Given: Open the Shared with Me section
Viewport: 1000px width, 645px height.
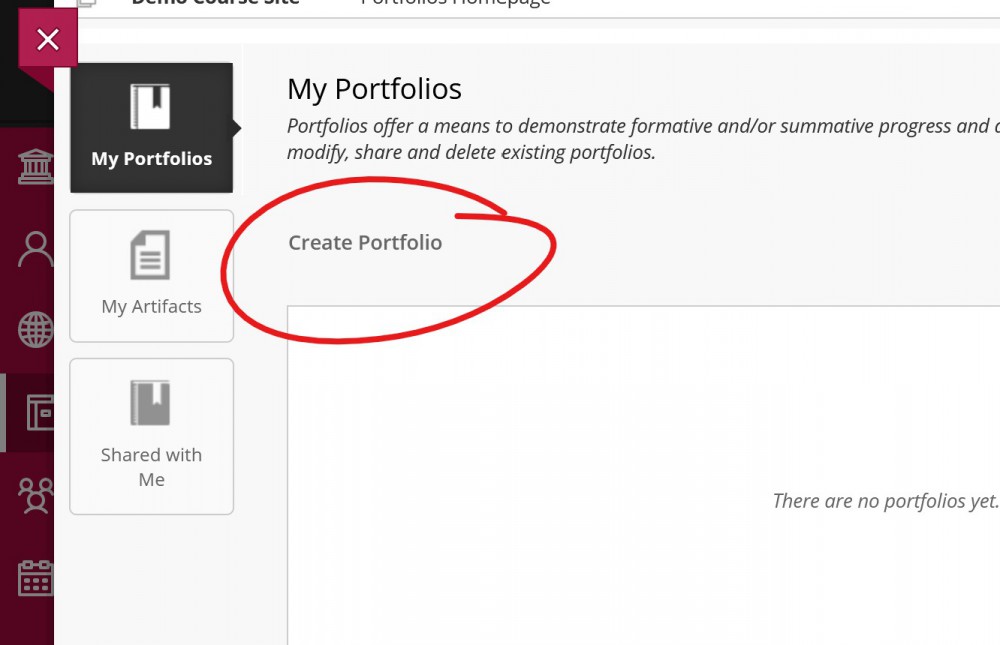Looking at the screenshot, I should 151,436.
